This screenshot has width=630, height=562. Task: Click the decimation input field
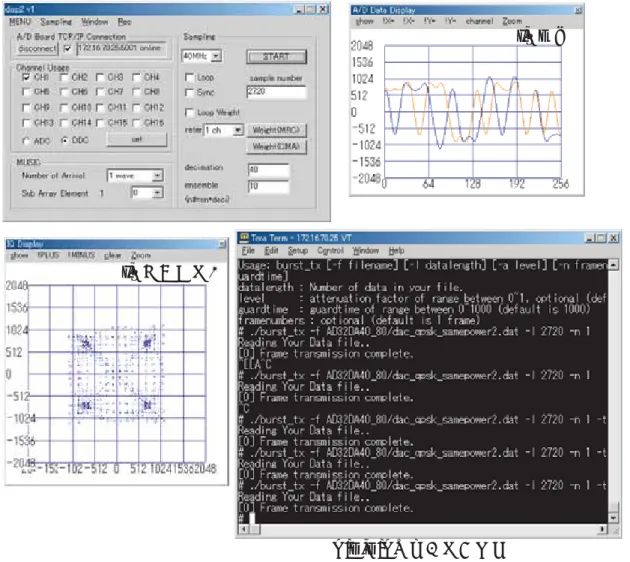click(x=268, y=170)
